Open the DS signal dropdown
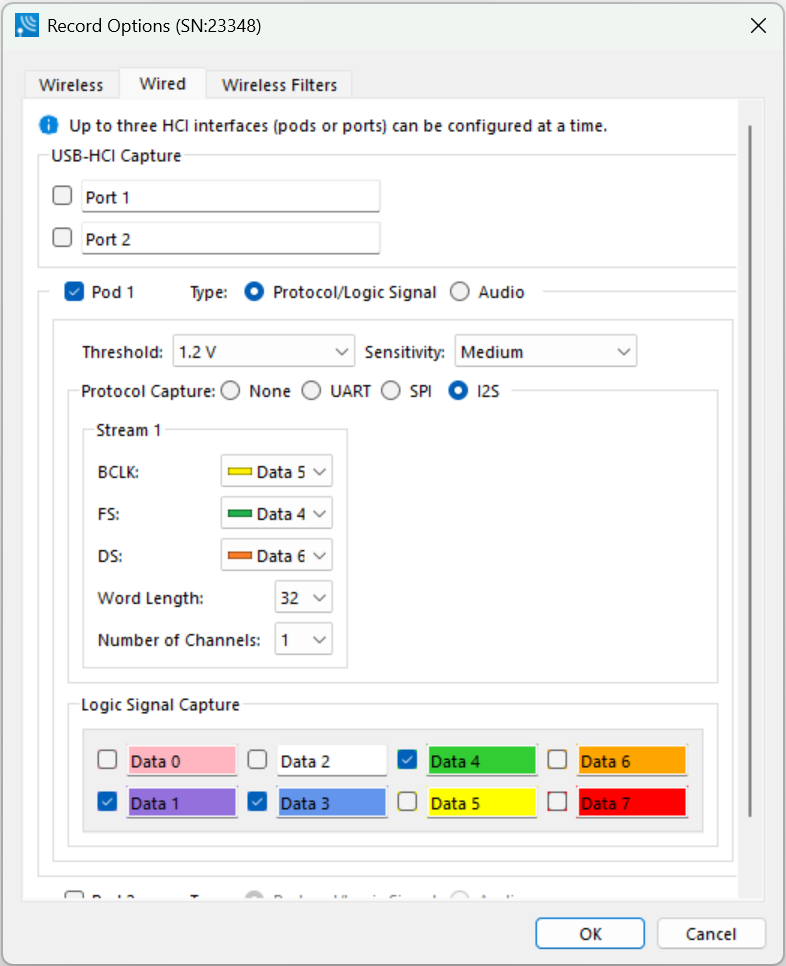 (x=277, y=555)
